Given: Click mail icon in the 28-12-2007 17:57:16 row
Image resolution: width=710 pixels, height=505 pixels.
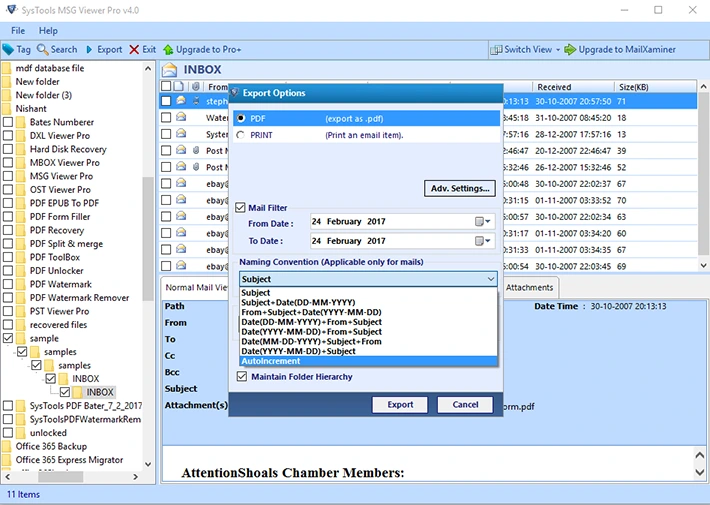Looking at the screenshot, I should [x=181, y=134].
